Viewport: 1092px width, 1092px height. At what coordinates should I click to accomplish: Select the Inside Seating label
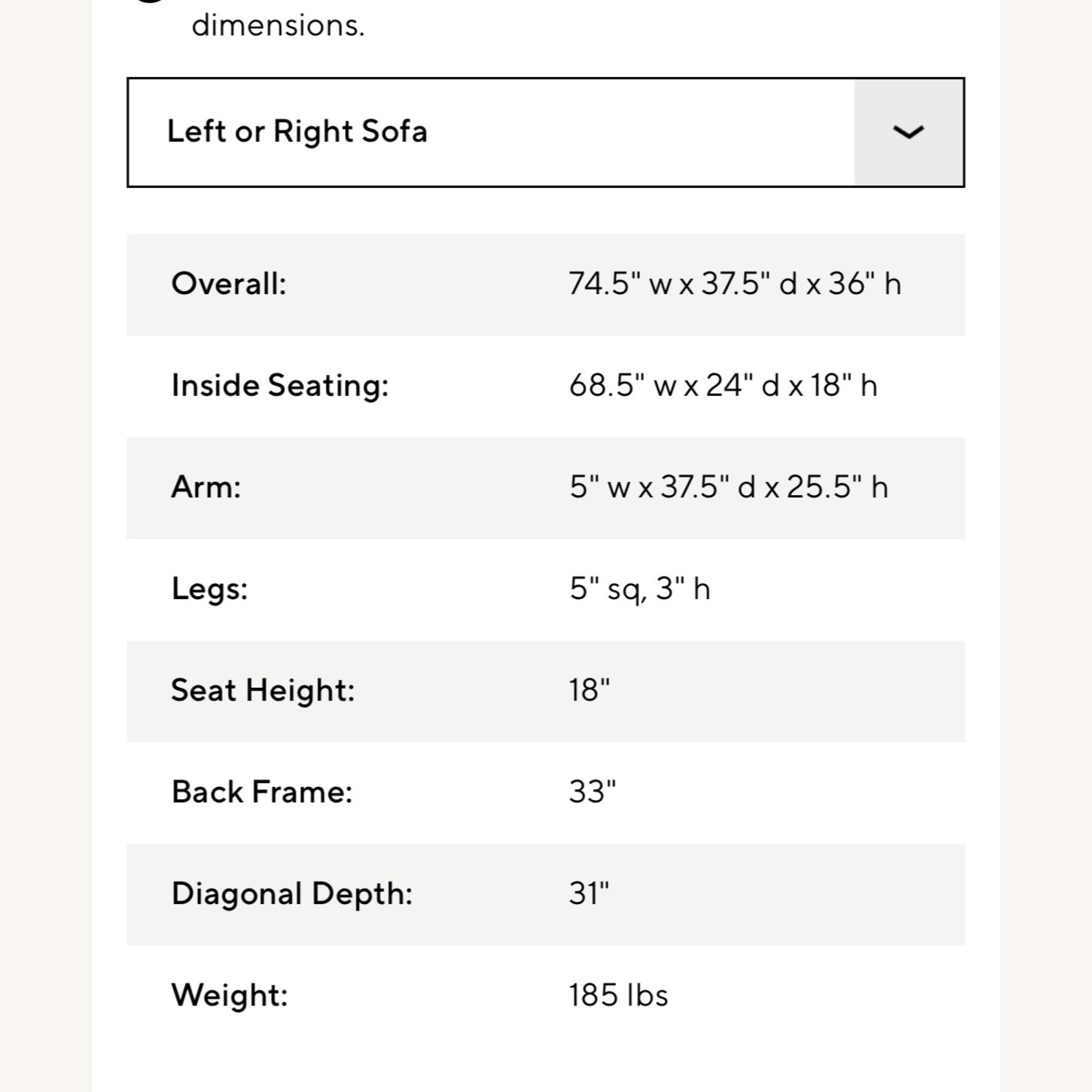click(280, 386)
